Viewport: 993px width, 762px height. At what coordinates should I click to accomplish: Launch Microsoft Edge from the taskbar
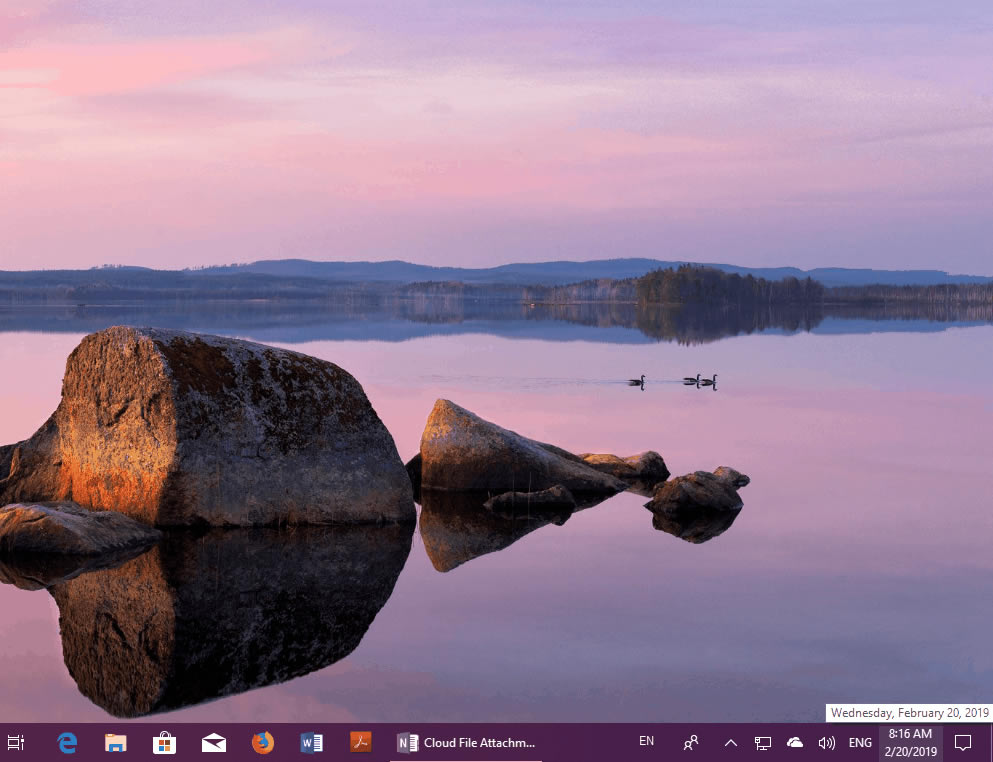[66, 743]
